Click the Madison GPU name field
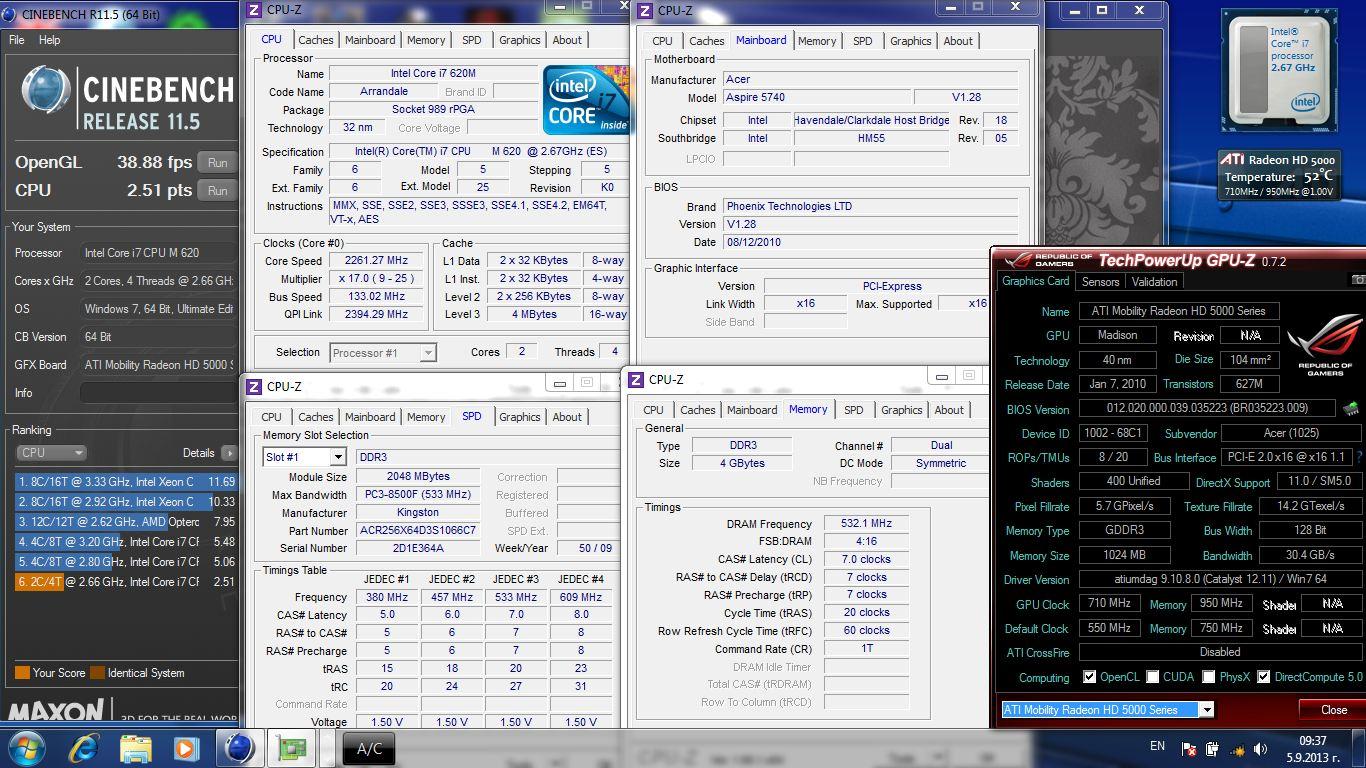This screenshot has width=1366, height=768. pos(1117,336)
